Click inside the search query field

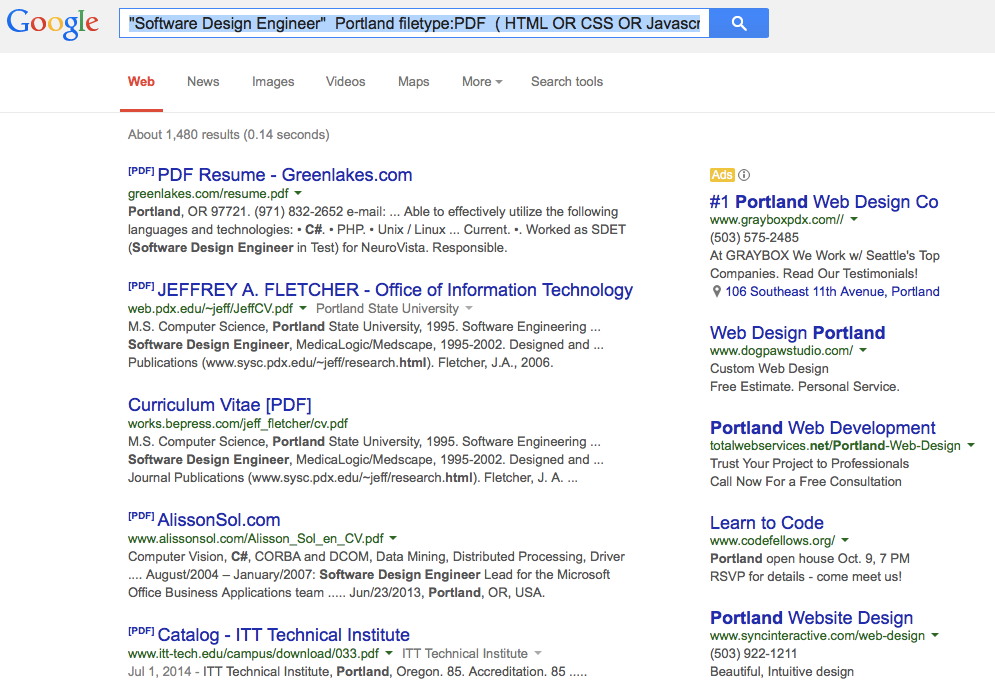[x=414, y=23]
